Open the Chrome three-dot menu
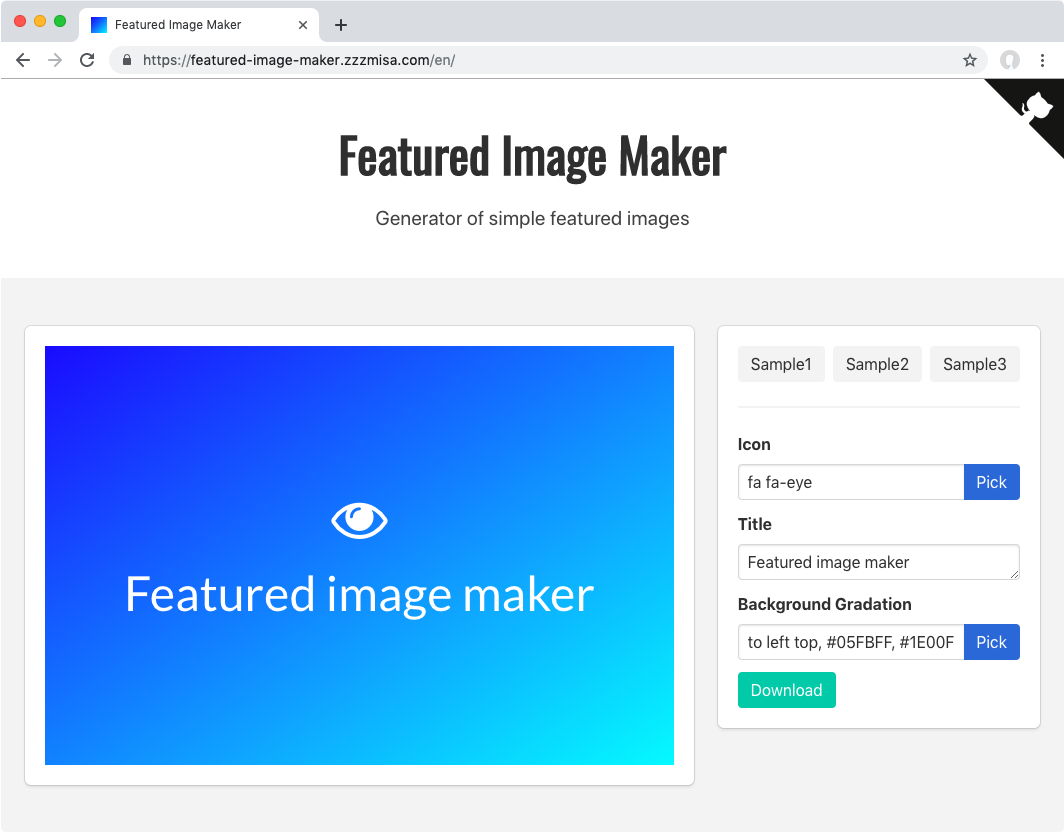This screenshot has height=833, width=1064. point(1042,60)
